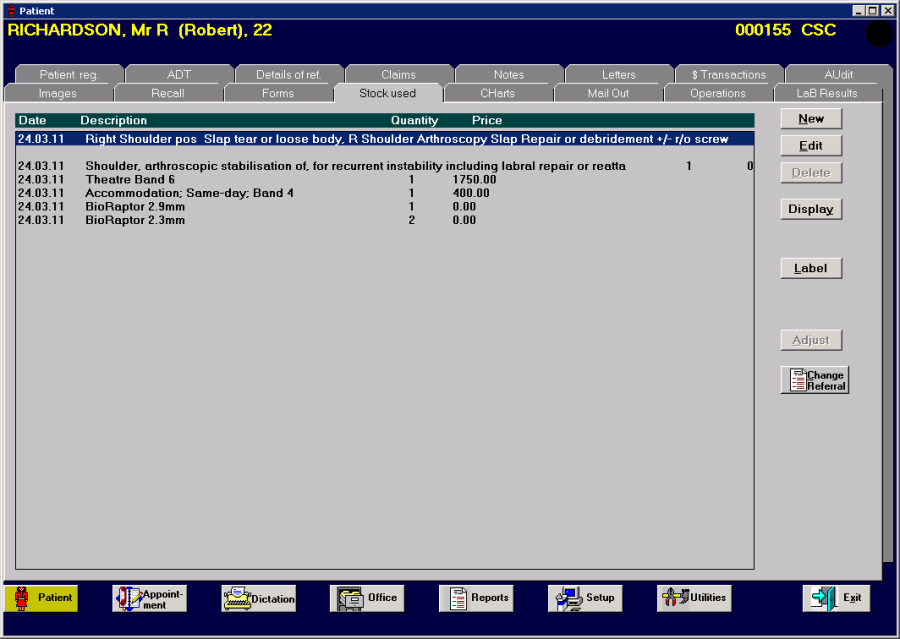Click the Change Referral button
Image resolution: width=900 pixels, height=639 pixels.
click(x=814, y=380)
